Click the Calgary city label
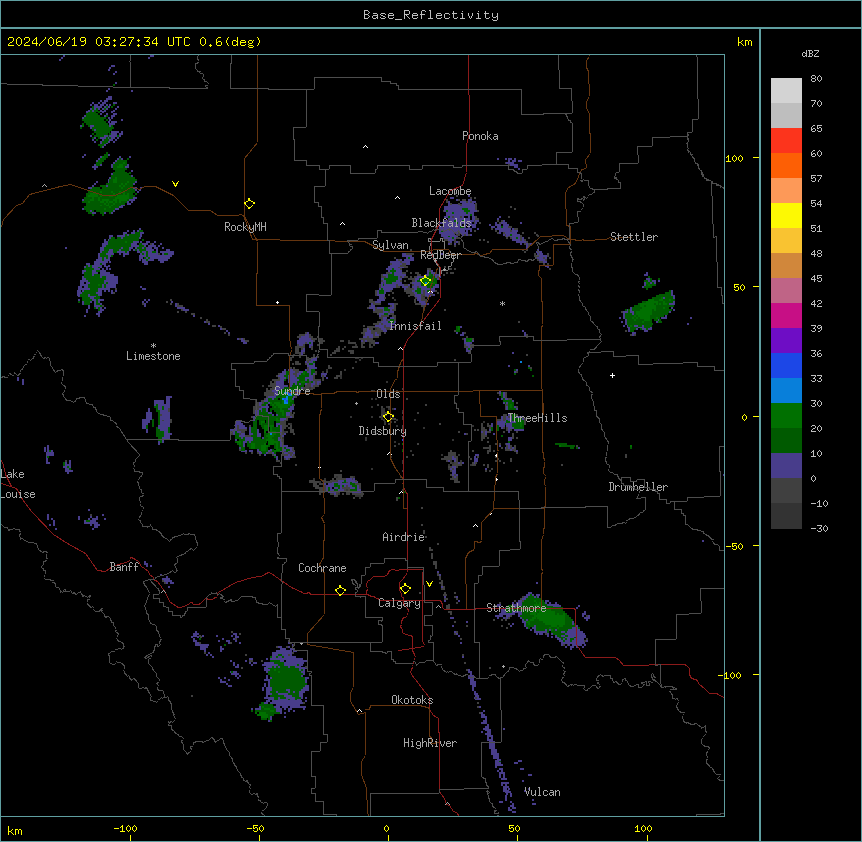The width and height of the screenshot is (862, 842). [399, 603]
